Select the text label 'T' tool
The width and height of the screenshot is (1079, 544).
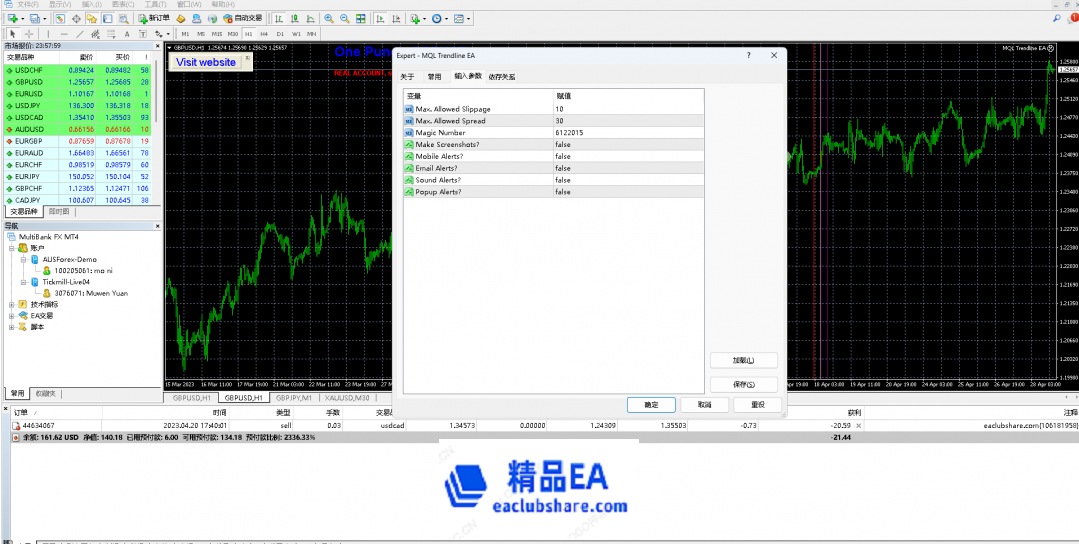[x=142, y=34]
